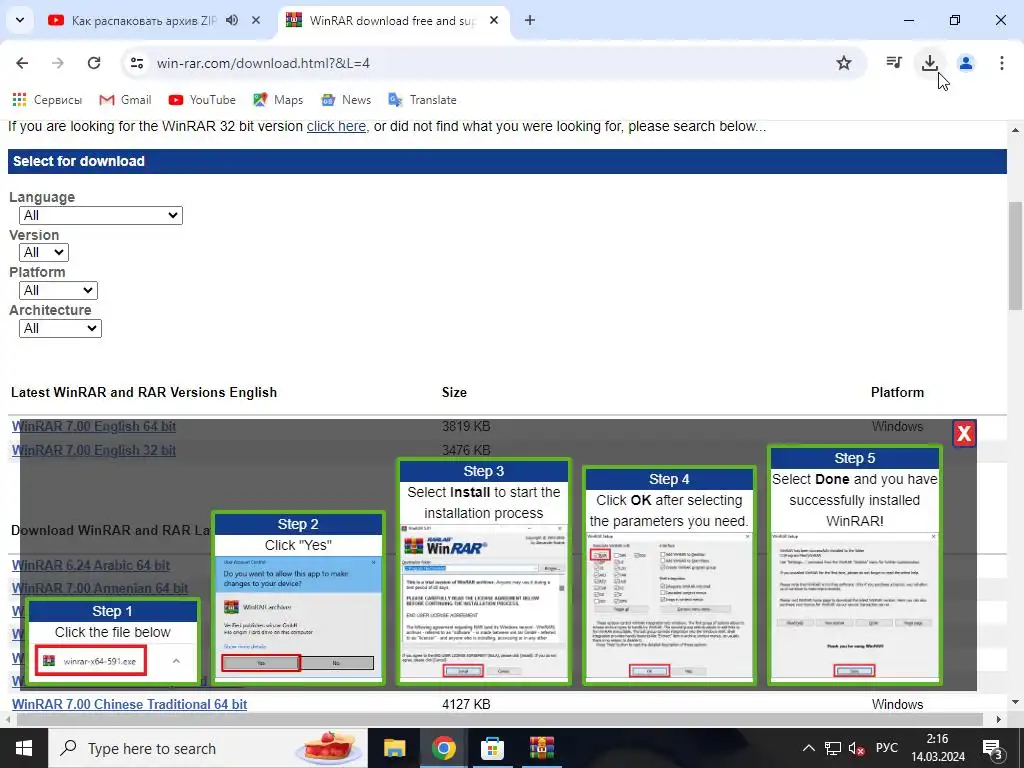View site information icon in address bar

click(136, 63)
